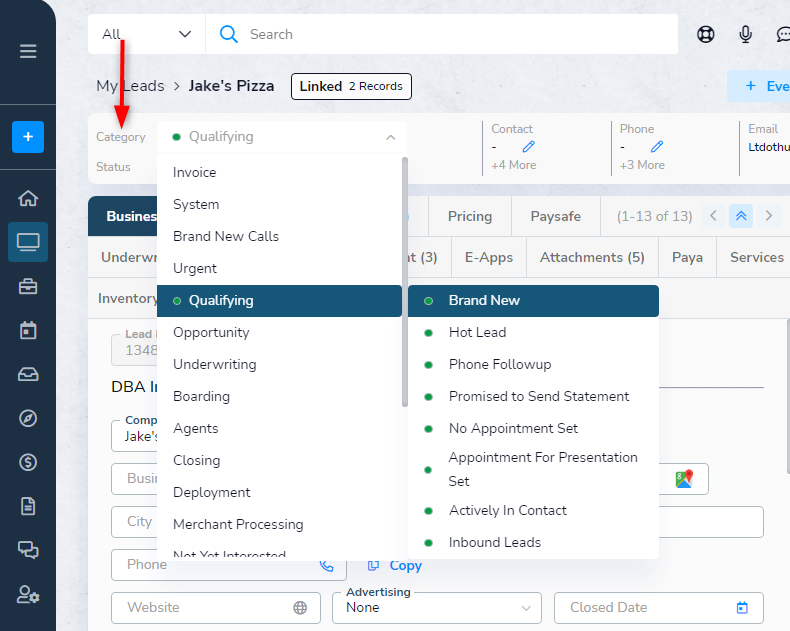The height and width of the screenshot is (631, 790).
Task: Open the Services tab
Action: click(757, 258)
